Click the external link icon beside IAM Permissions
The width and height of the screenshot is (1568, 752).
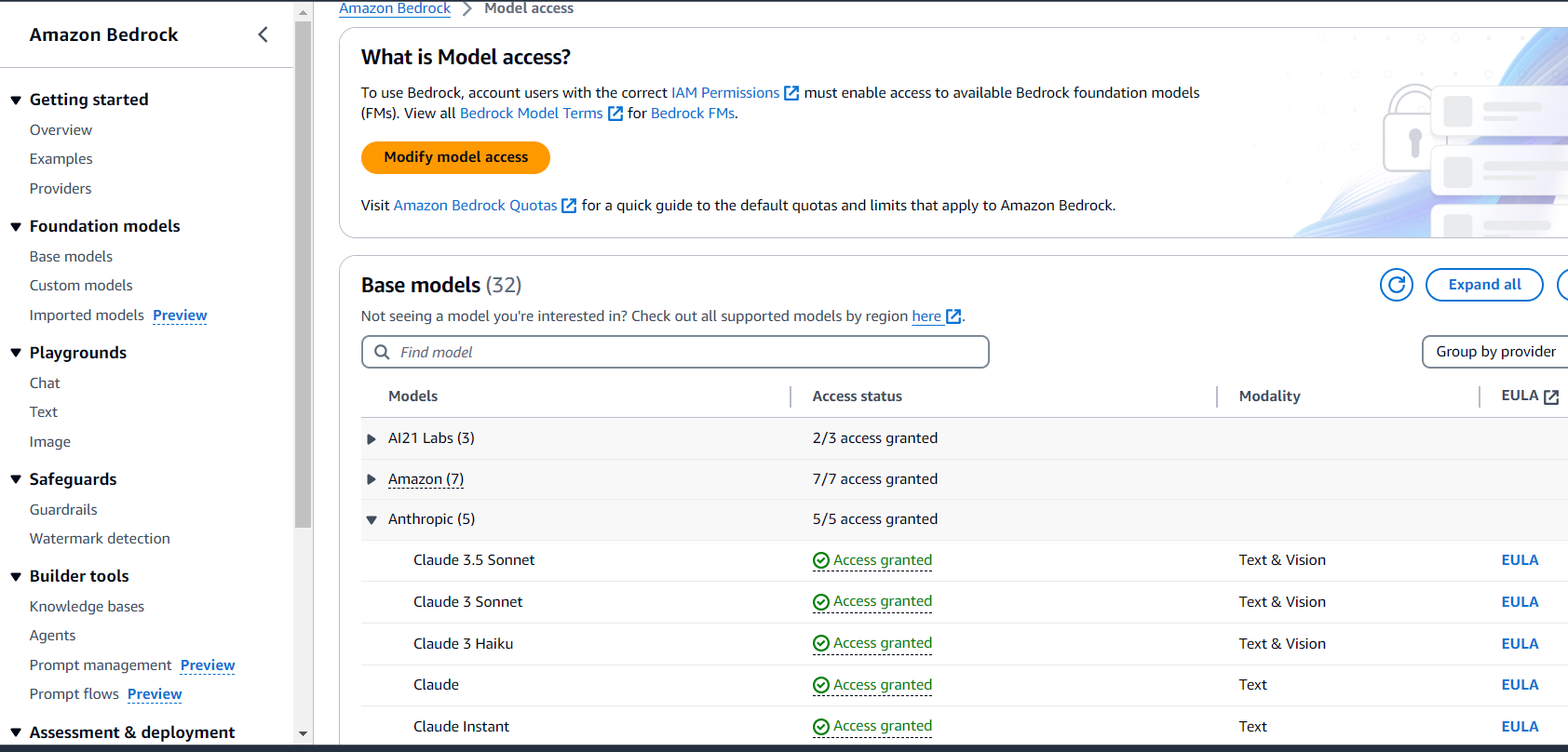coord(791,93)
